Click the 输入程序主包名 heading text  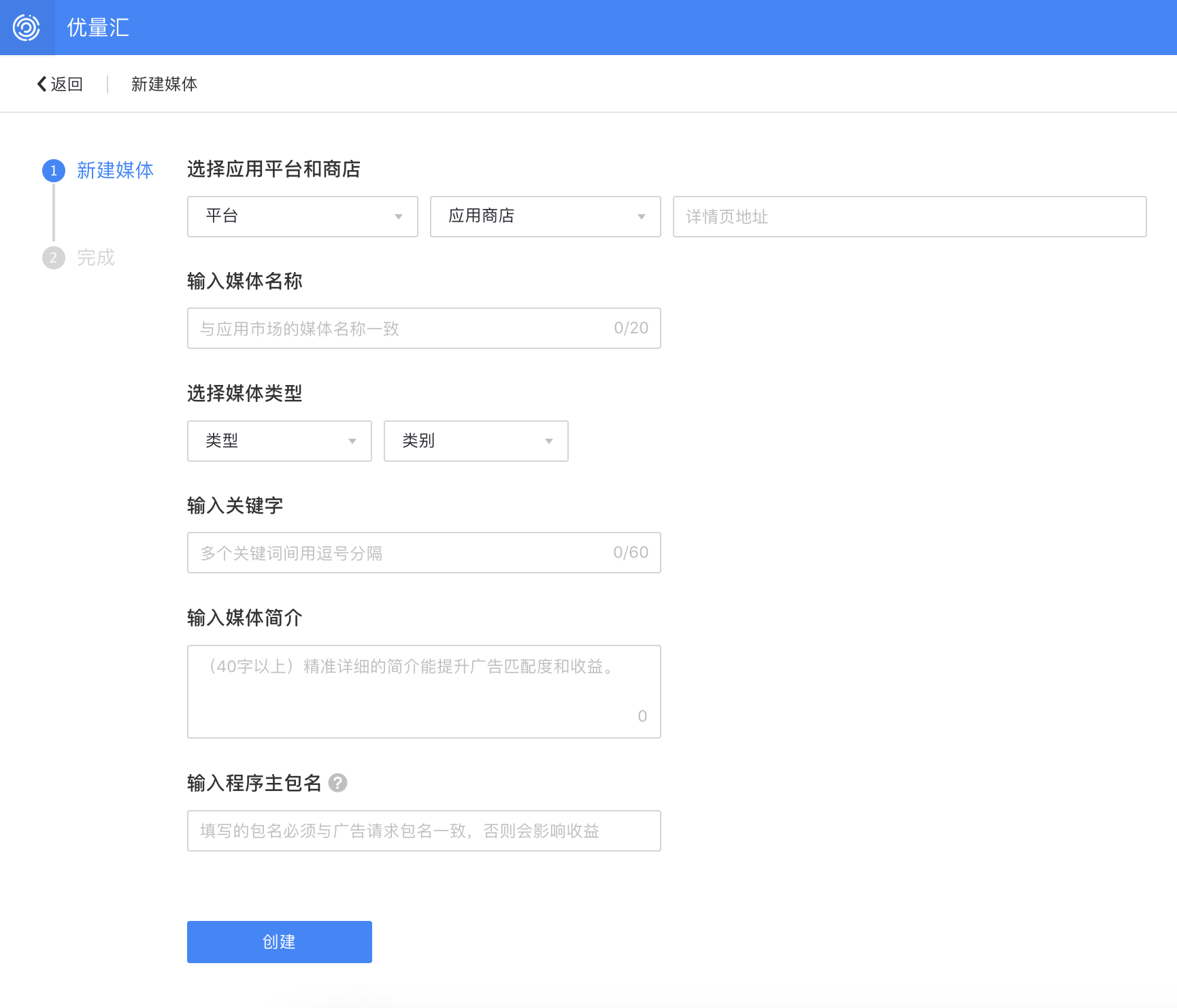(x=254, y=783)
